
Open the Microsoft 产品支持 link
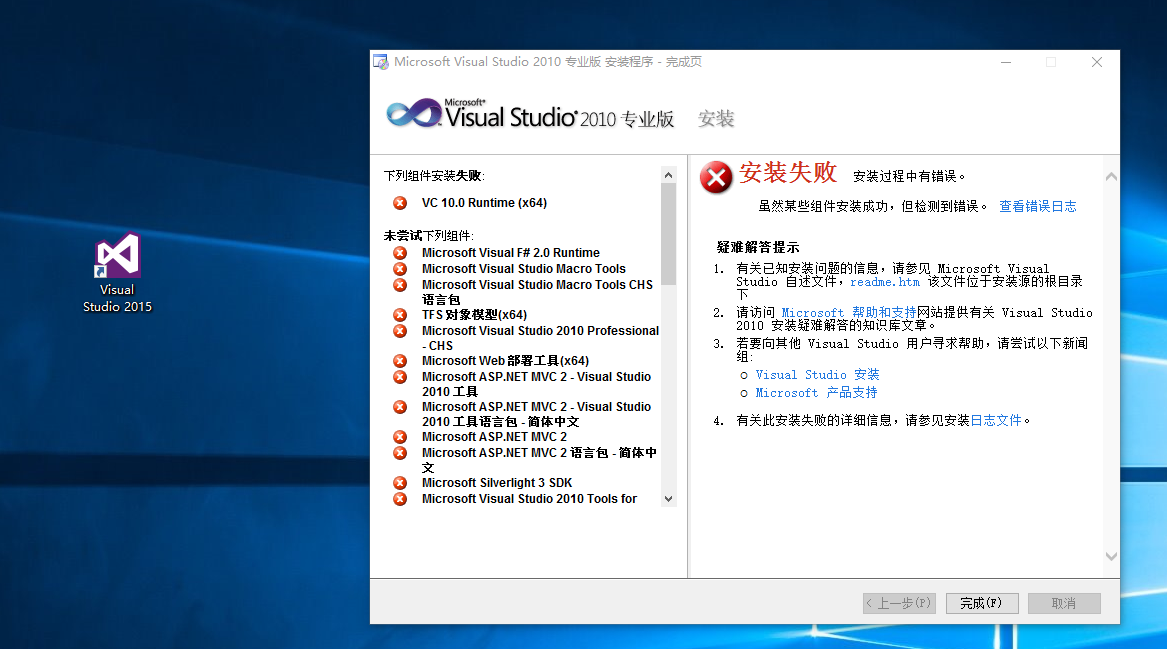[x=816, y=392]
